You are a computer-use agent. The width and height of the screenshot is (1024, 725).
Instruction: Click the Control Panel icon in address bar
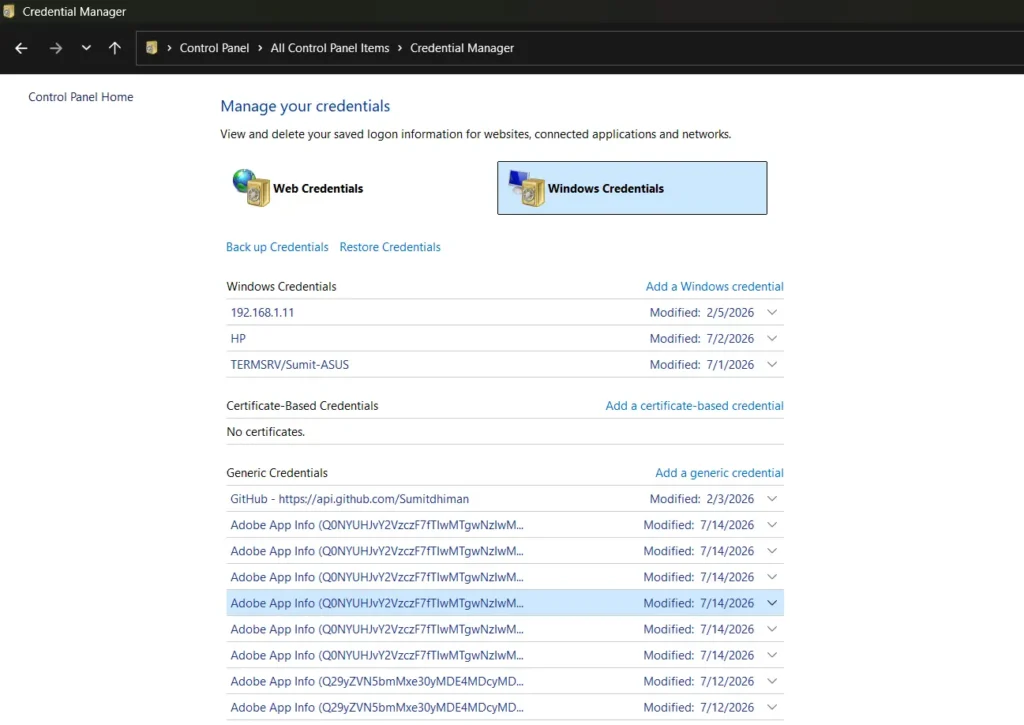coord(152,48)
